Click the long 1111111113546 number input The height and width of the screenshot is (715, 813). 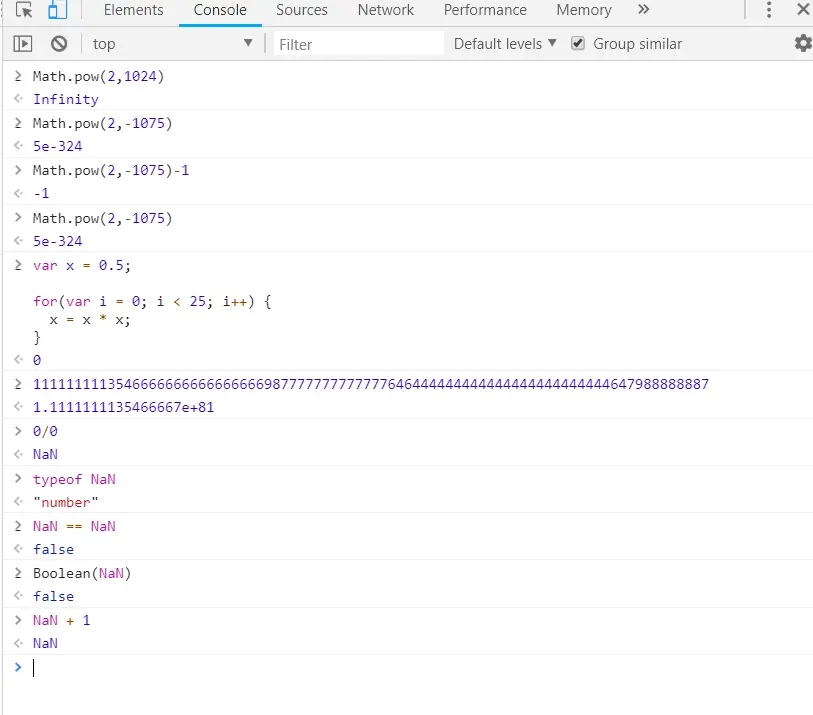371,384
